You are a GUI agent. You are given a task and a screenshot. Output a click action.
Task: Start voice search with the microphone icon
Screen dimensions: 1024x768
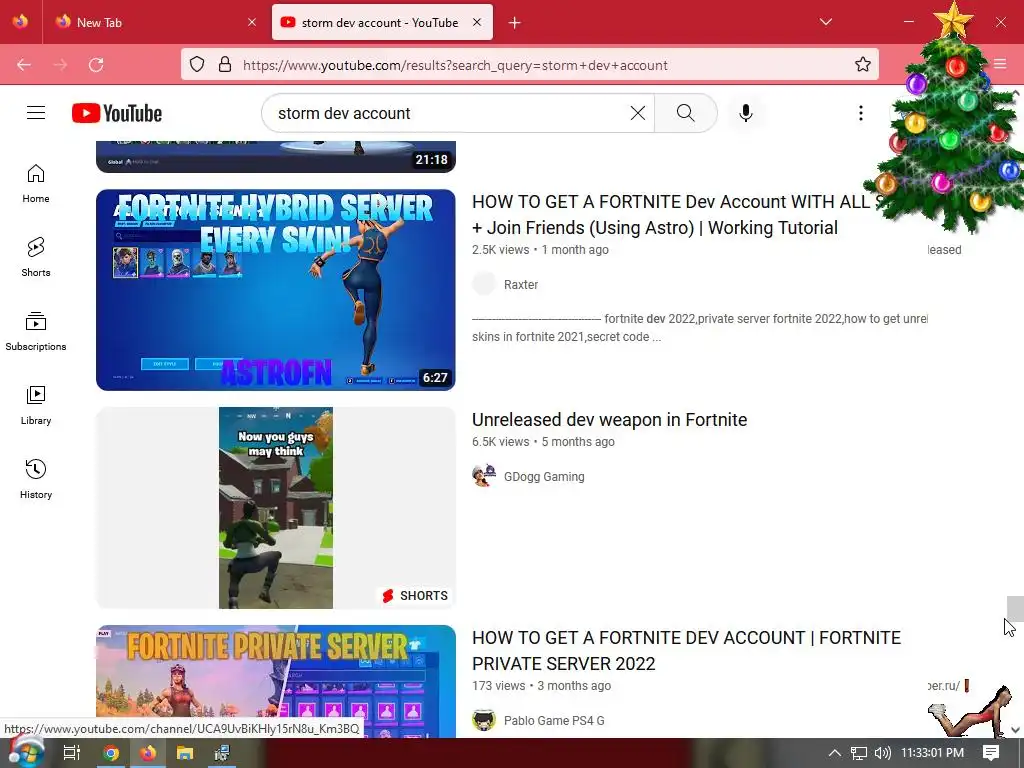point(746,113)
